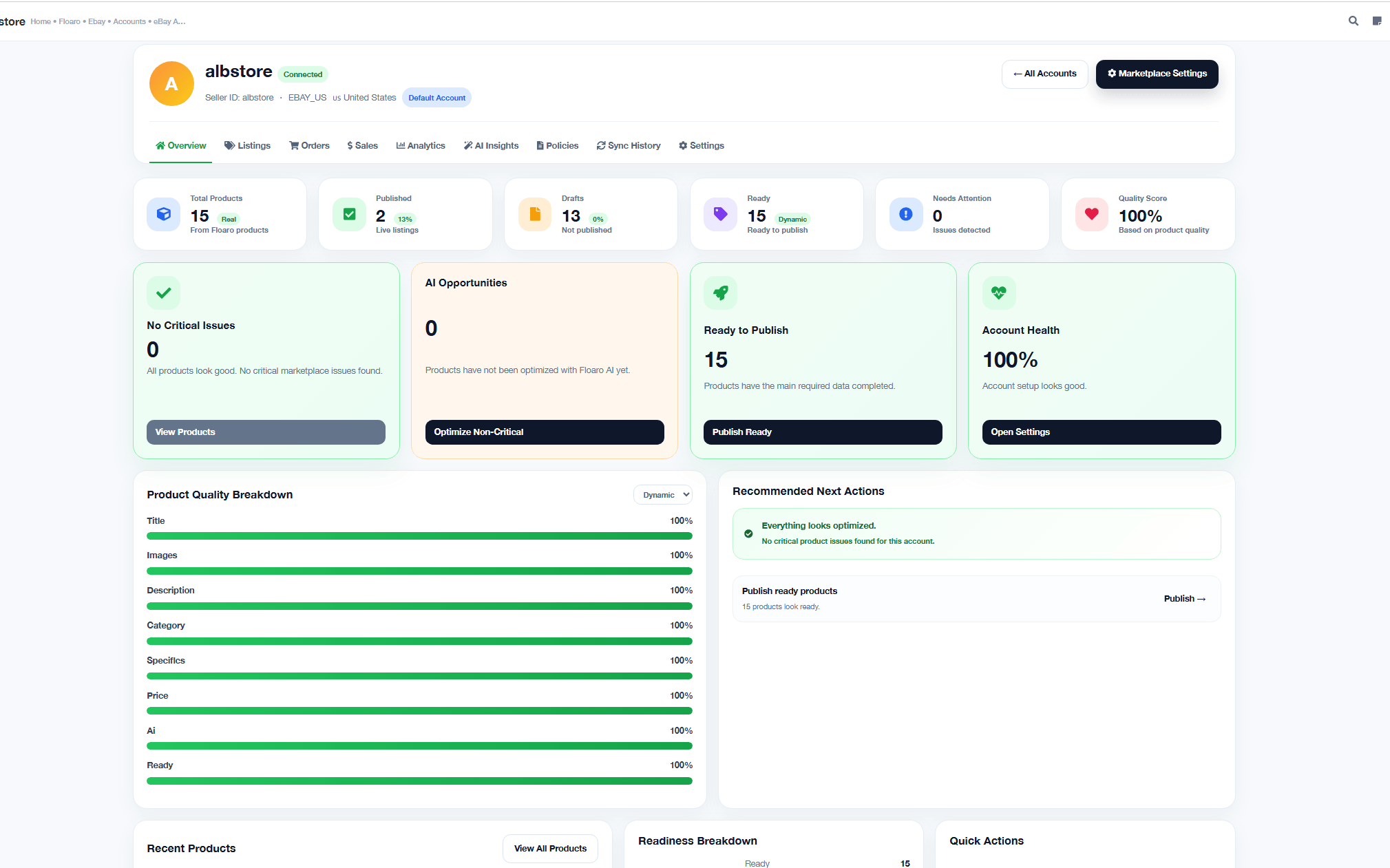Screen dimensions: 1390x868
Task: Open the notes icon at top right
Action: click(x=1376, y=21)
